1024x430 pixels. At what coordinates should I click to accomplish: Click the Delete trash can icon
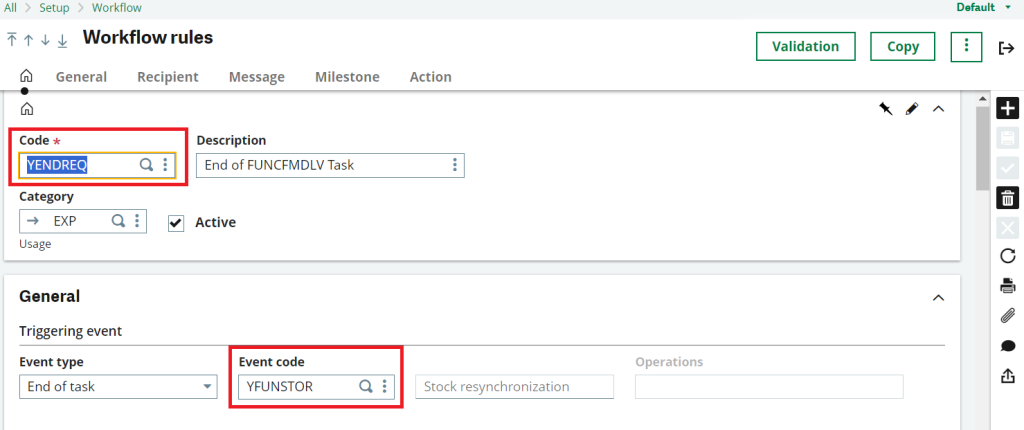(1008, 198)
